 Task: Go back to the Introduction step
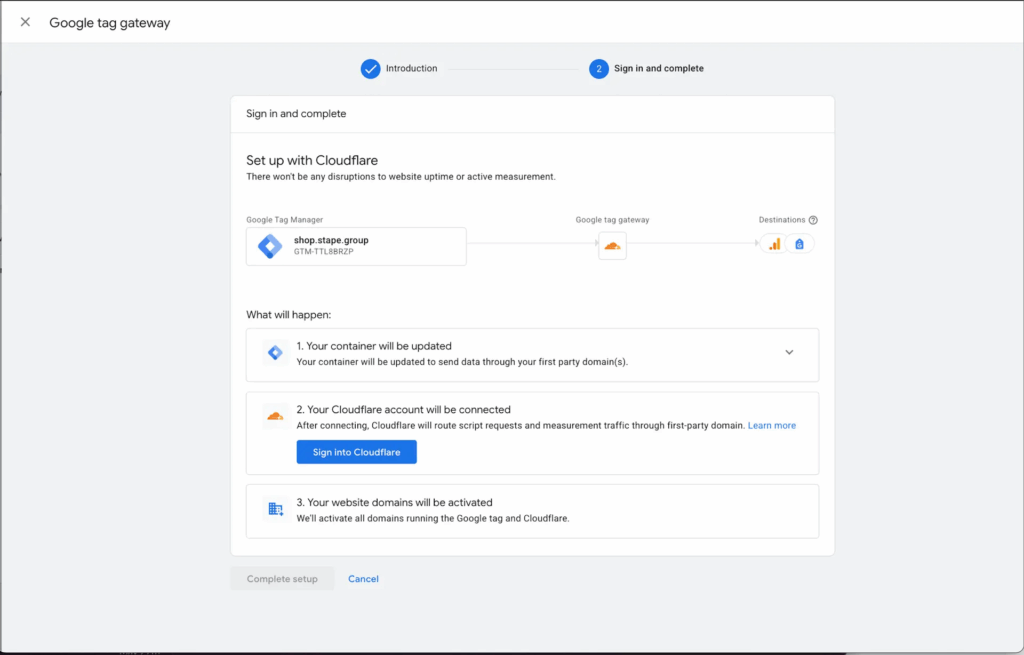point(411,69)
